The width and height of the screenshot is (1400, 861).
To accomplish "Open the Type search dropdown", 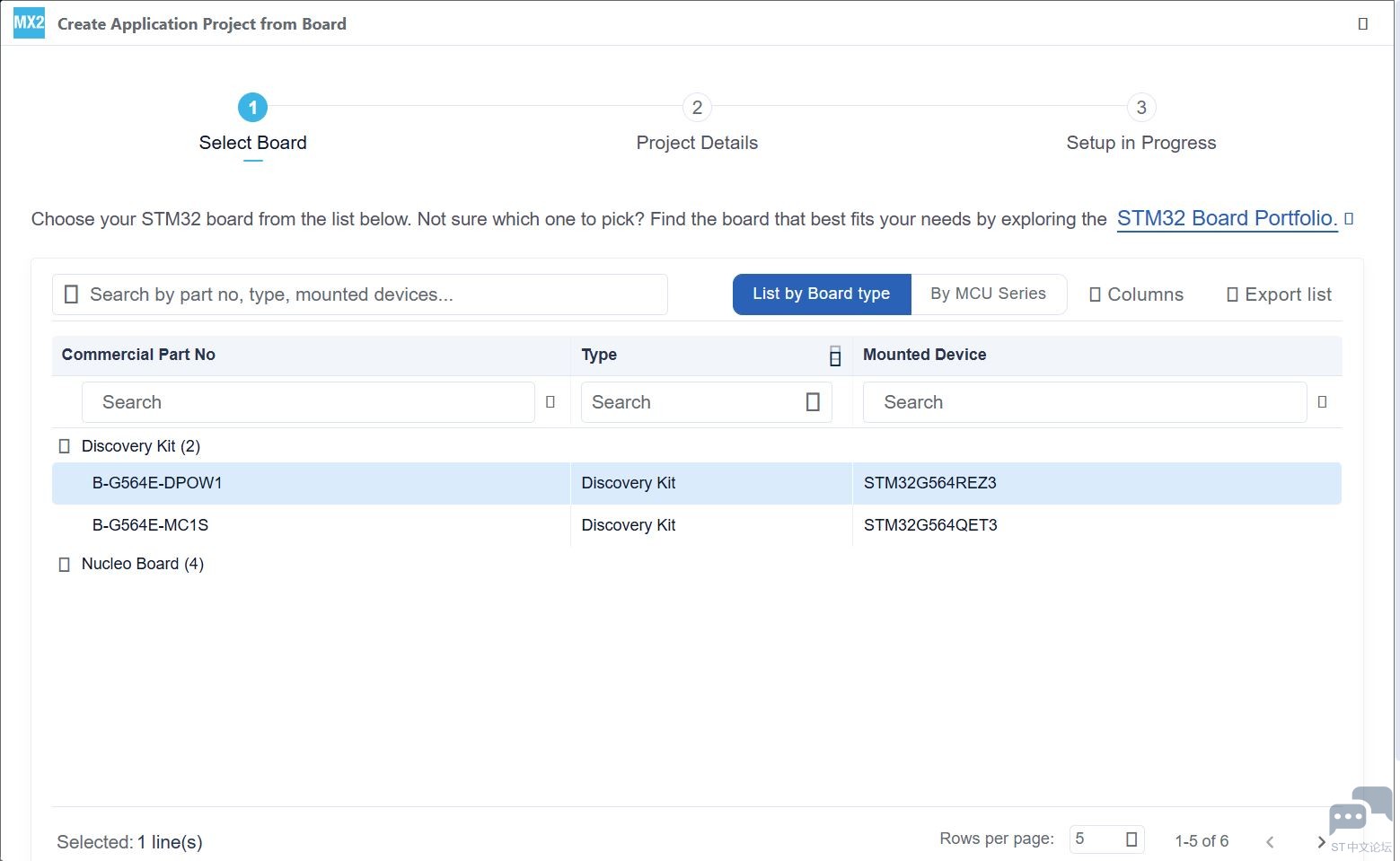I will coord(813,402).
